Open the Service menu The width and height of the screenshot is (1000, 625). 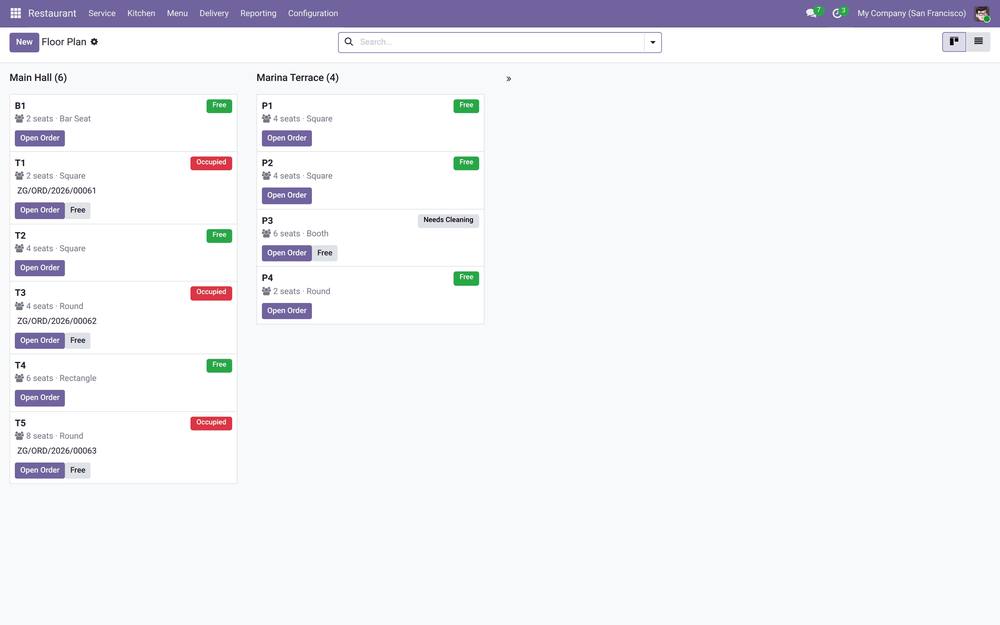pos(102,13)
